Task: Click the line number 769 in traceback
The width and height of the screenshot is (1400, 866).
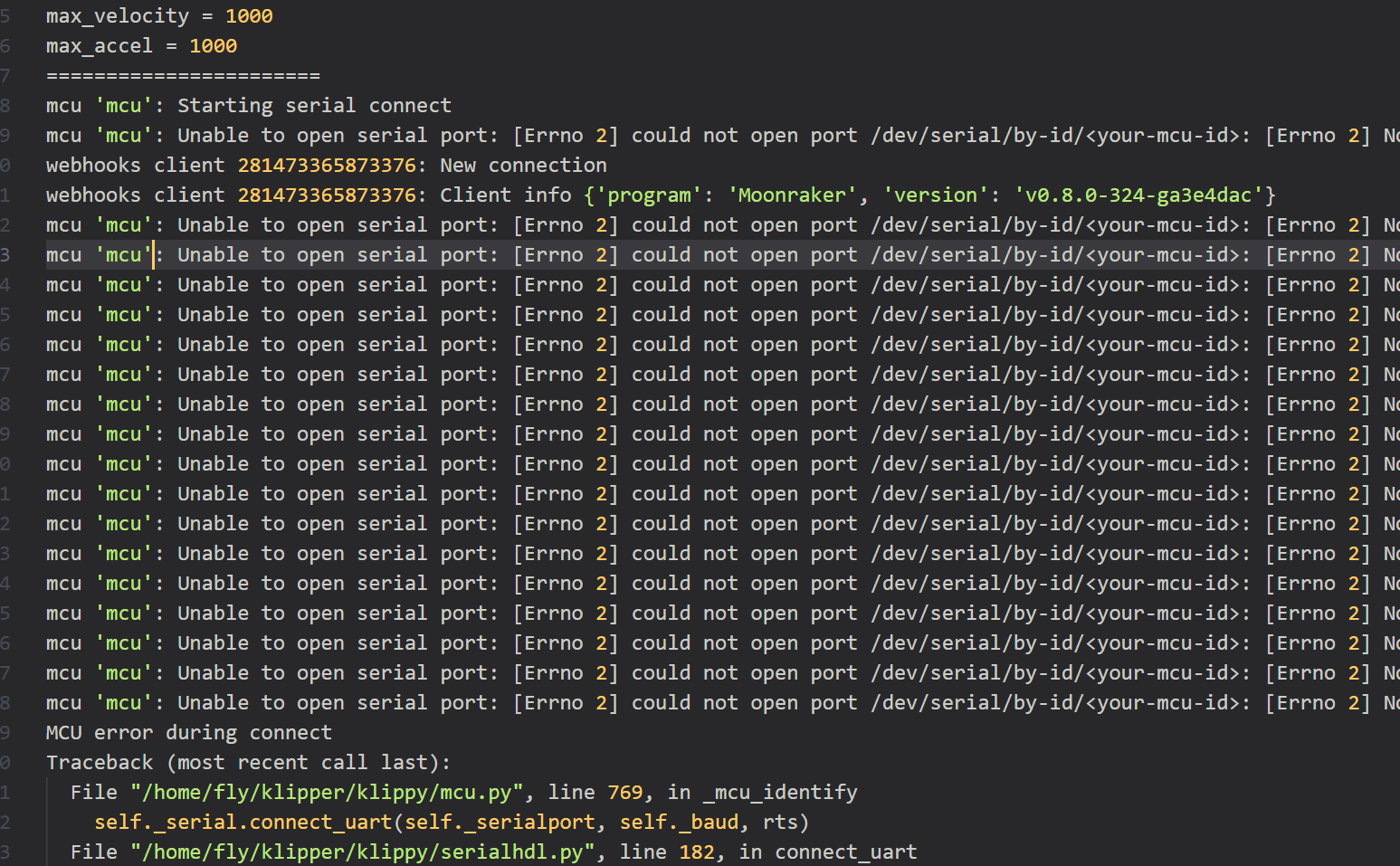Action: (x=624, y=793)
